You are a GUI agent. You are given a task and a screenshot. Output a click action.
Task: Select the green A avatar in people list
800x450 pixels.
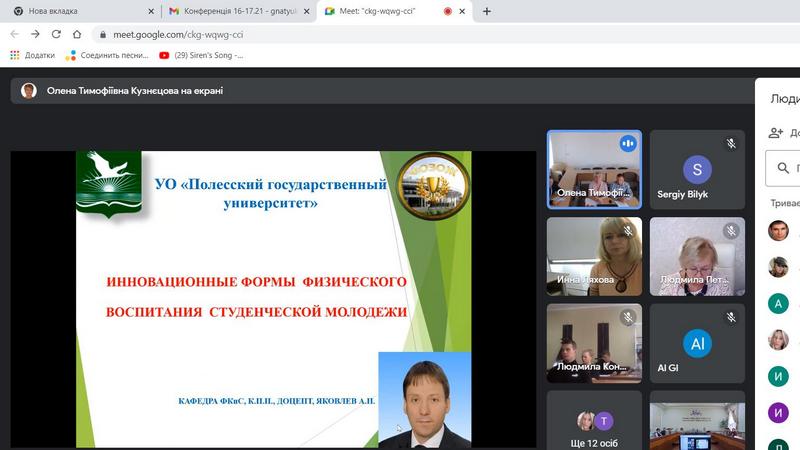point(778,303)
